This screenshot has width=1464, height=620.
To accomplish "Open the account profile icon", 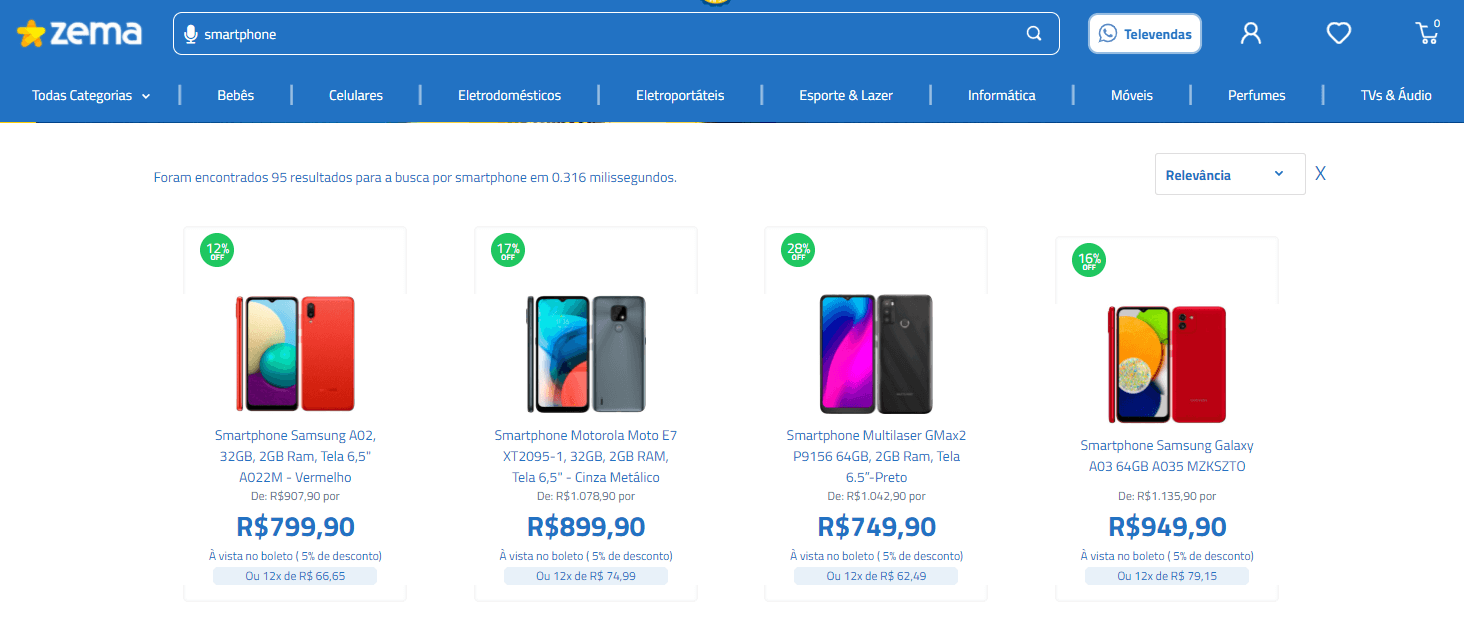I will tap(1250, 33).
